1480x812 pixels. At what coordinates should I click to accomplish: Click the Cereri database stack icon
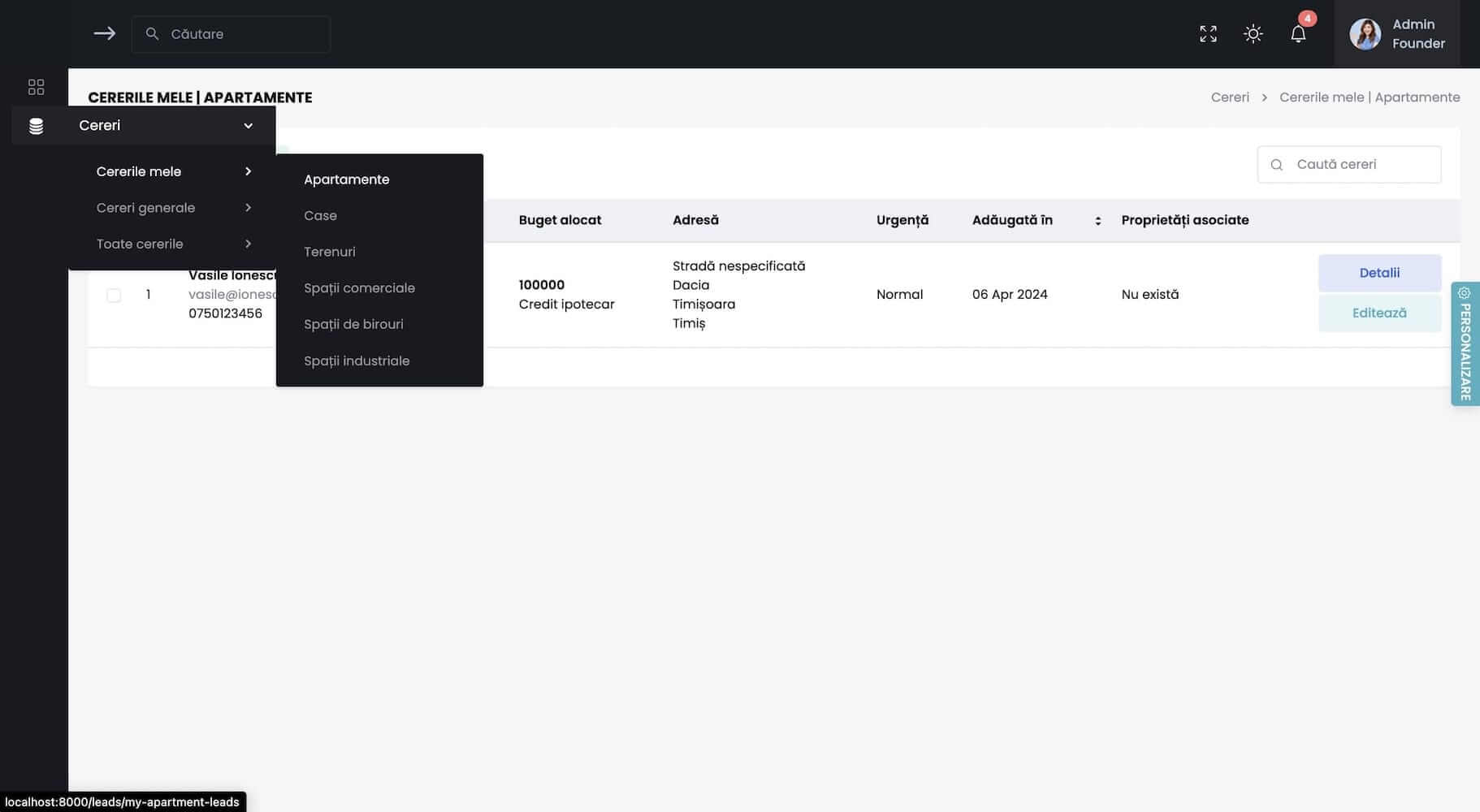(x=36, y=126)
